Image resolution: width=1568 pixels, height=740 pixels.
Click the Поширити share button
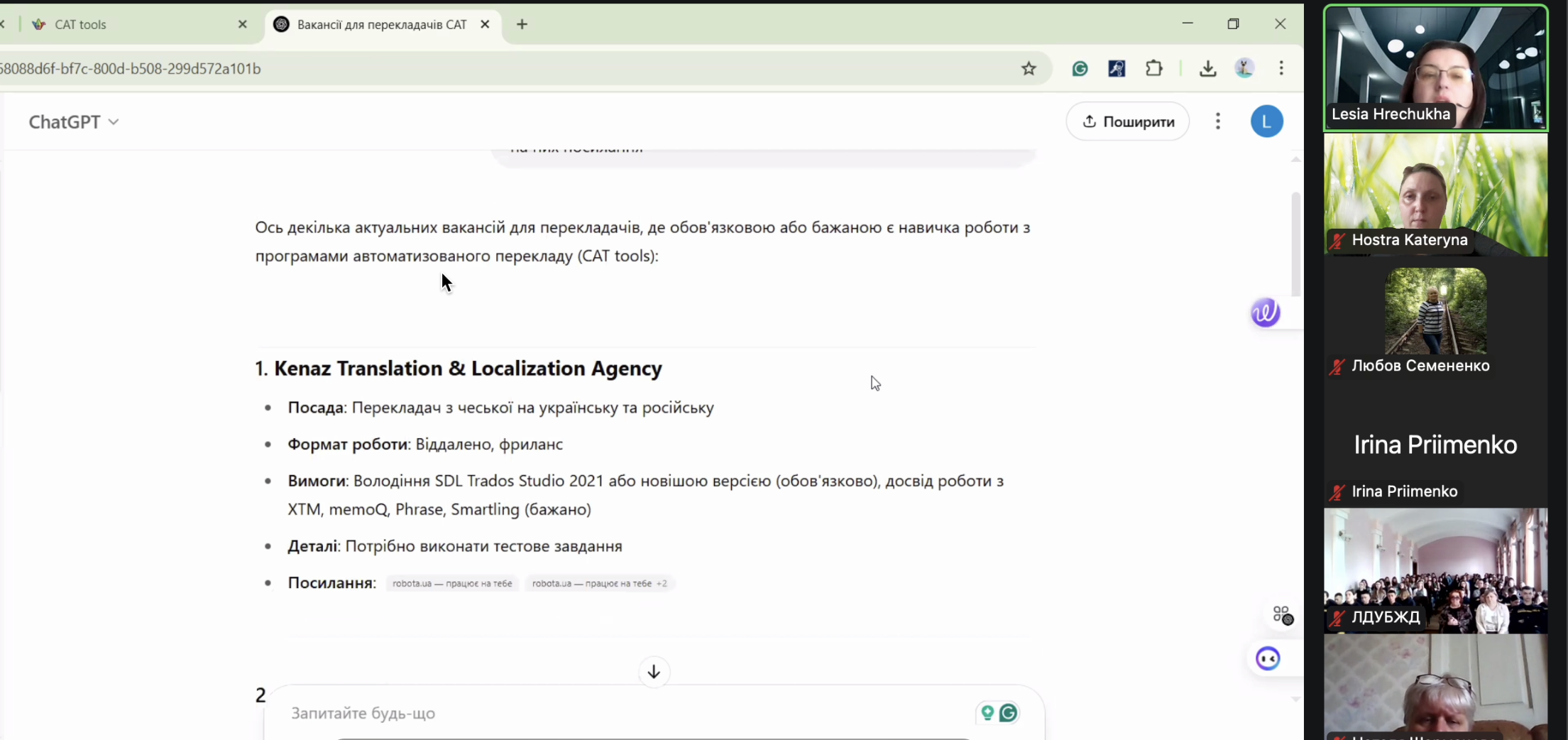(x=1128, y=121)
